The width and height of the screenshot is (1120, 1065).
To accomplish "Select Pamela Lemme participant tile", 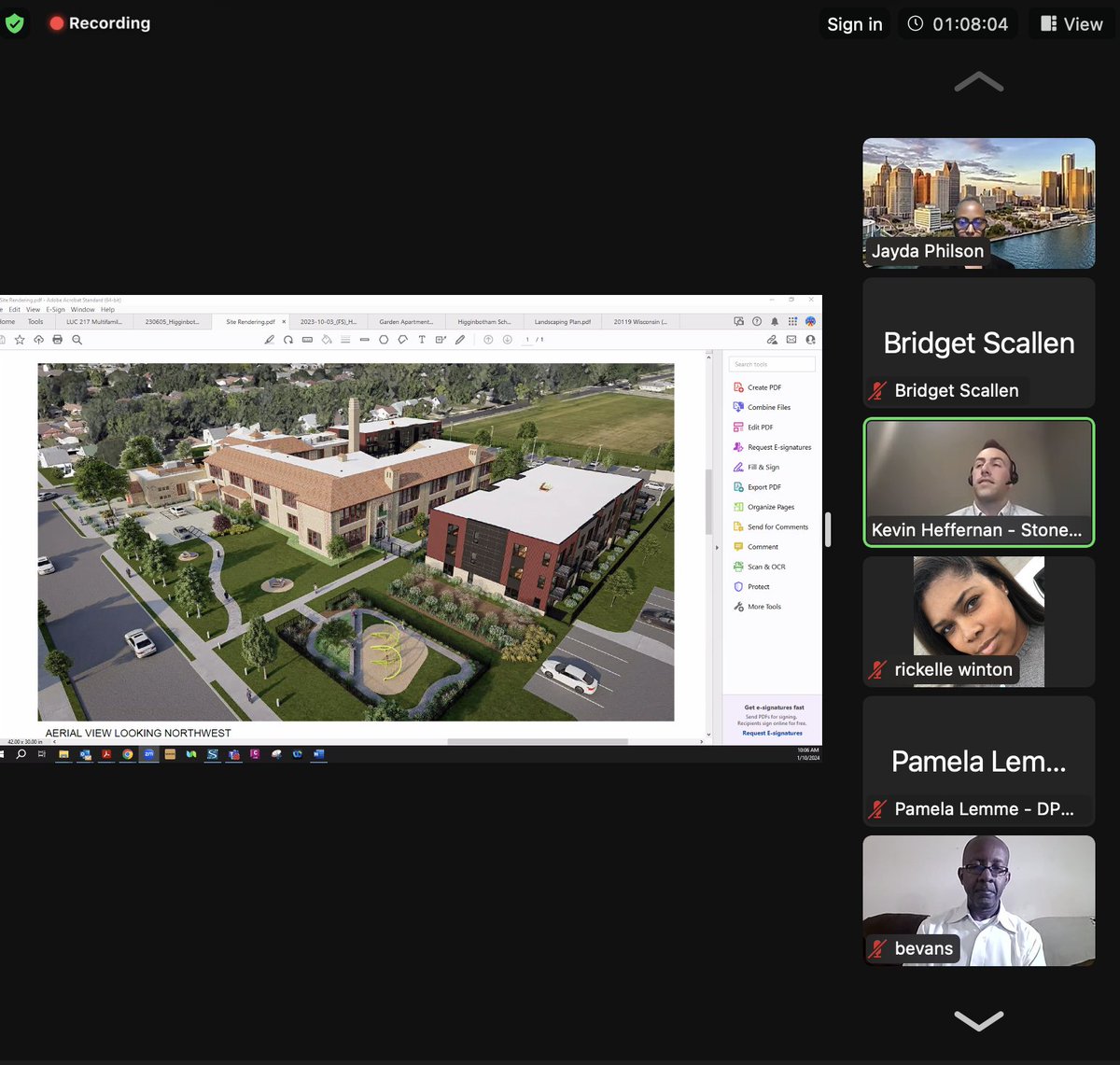I will point(979,762).
